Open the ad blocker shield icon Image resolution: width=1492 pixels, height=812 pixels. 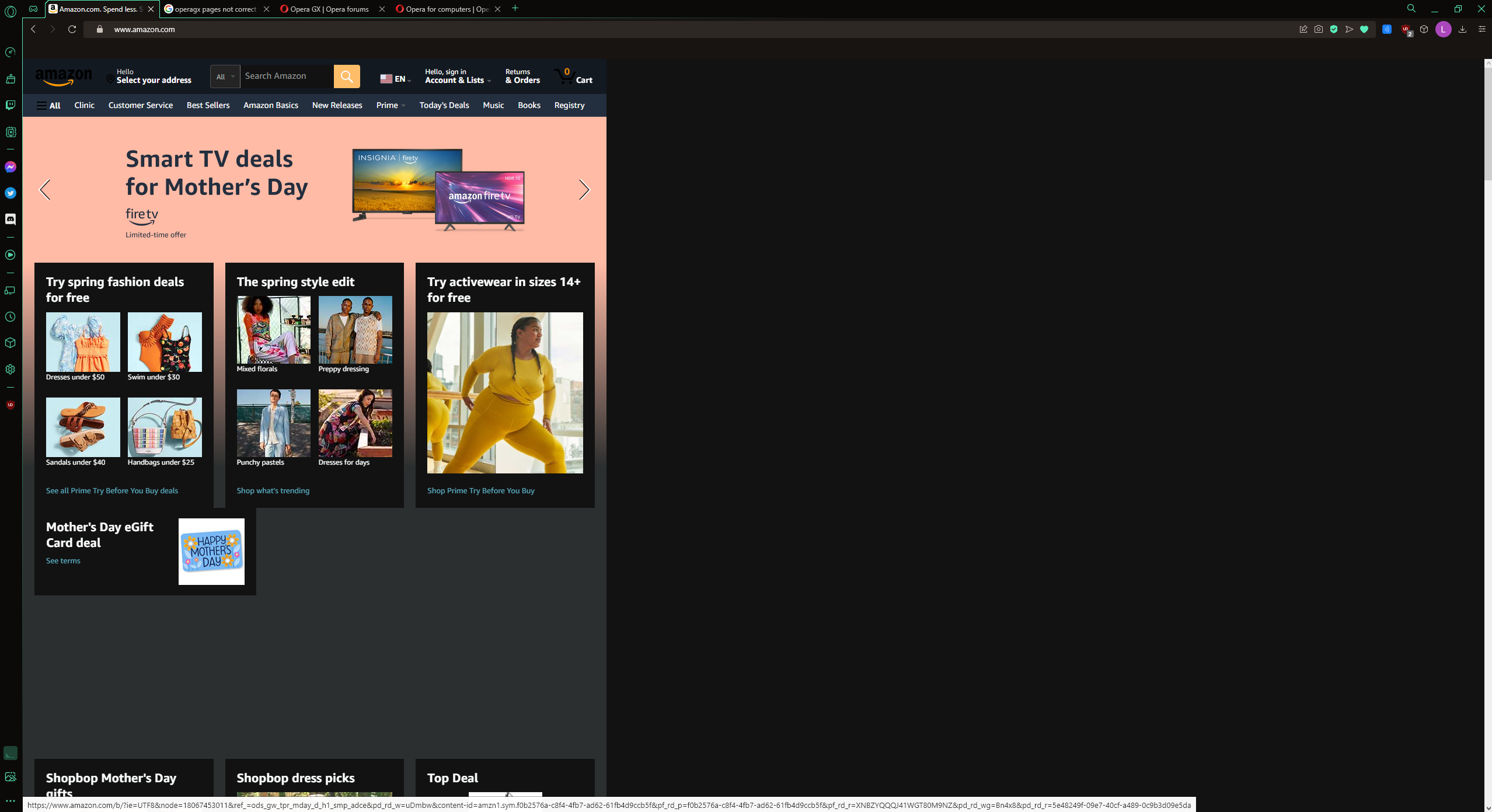(1334, 29)
